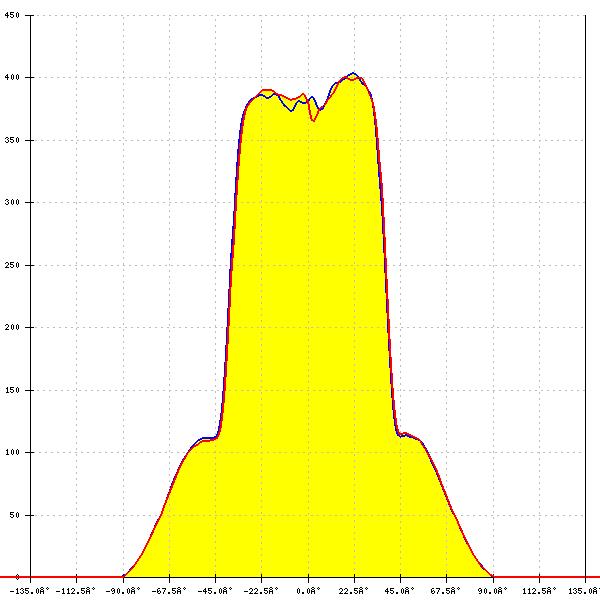The image size is (600, 600).
Task: Click the -90.0 x-axis label
Action: click(123, 590)
